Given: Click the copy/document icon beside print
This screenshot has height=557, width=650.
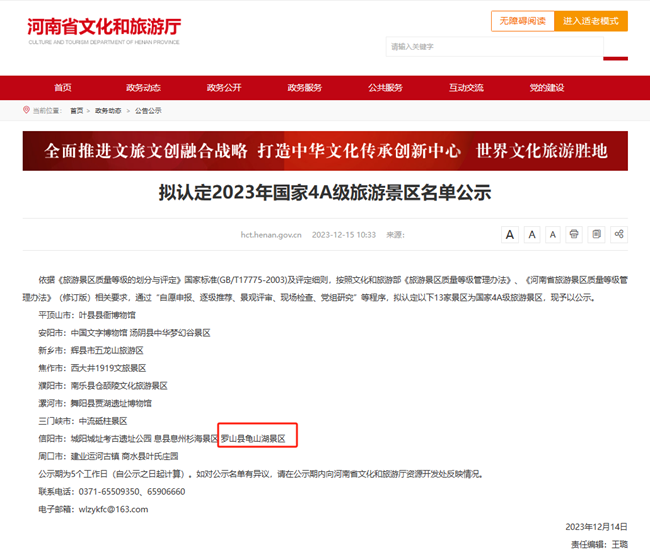Looking at the screenshot, I should [596, 234].
